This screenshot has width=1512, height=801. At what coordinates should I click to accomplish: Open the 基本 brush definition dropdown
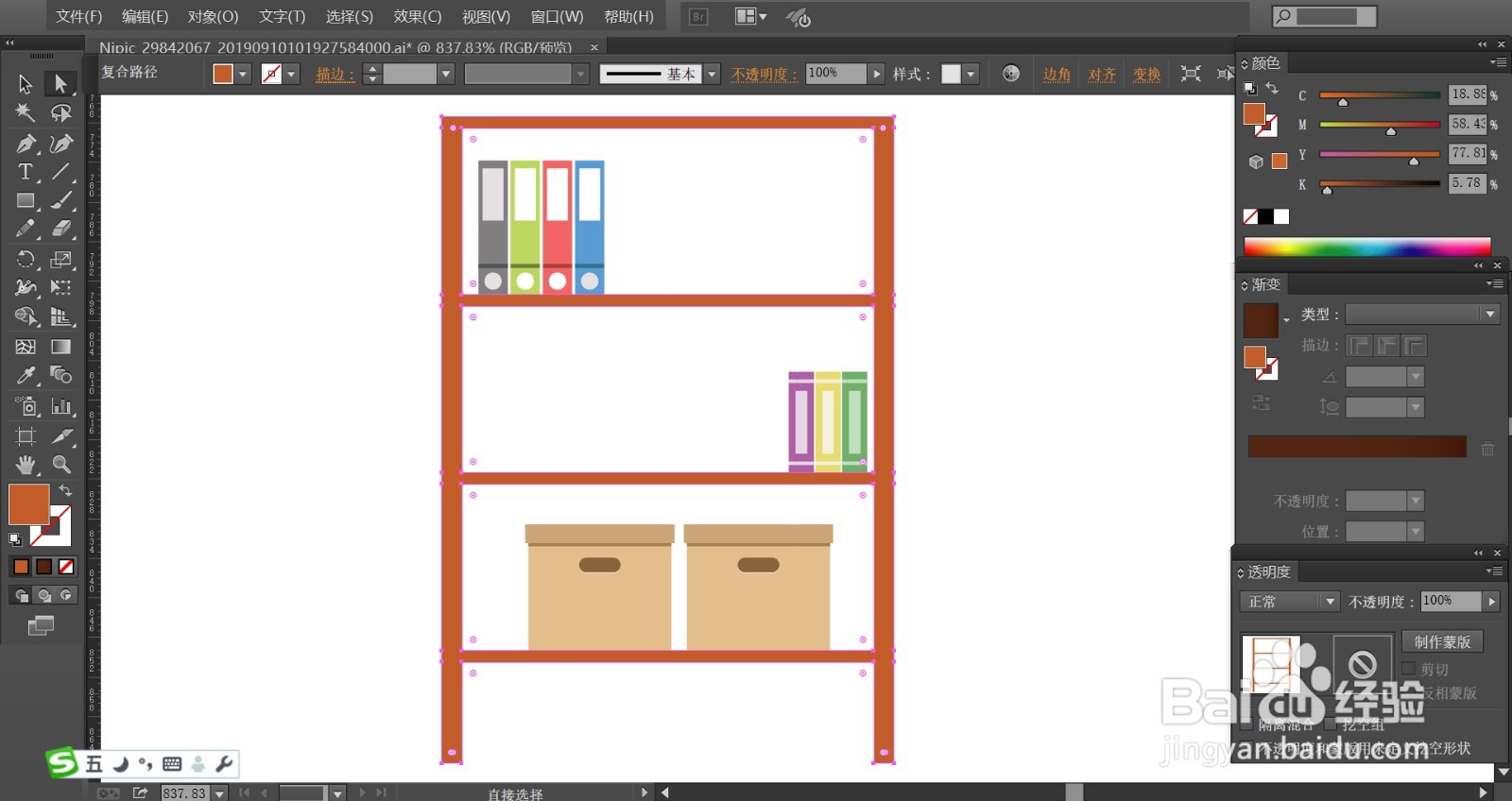[713, 74]
